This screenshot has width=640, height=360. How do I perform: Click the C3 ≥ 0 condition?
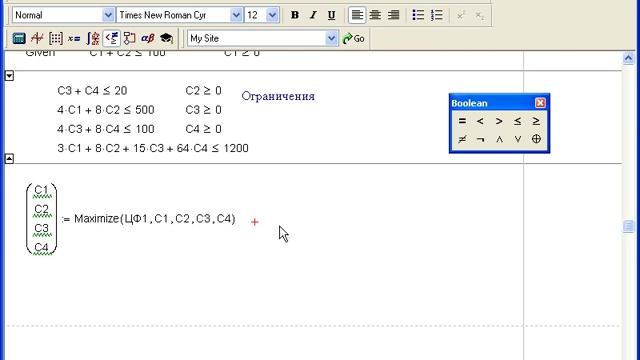[x=203, y=110]
